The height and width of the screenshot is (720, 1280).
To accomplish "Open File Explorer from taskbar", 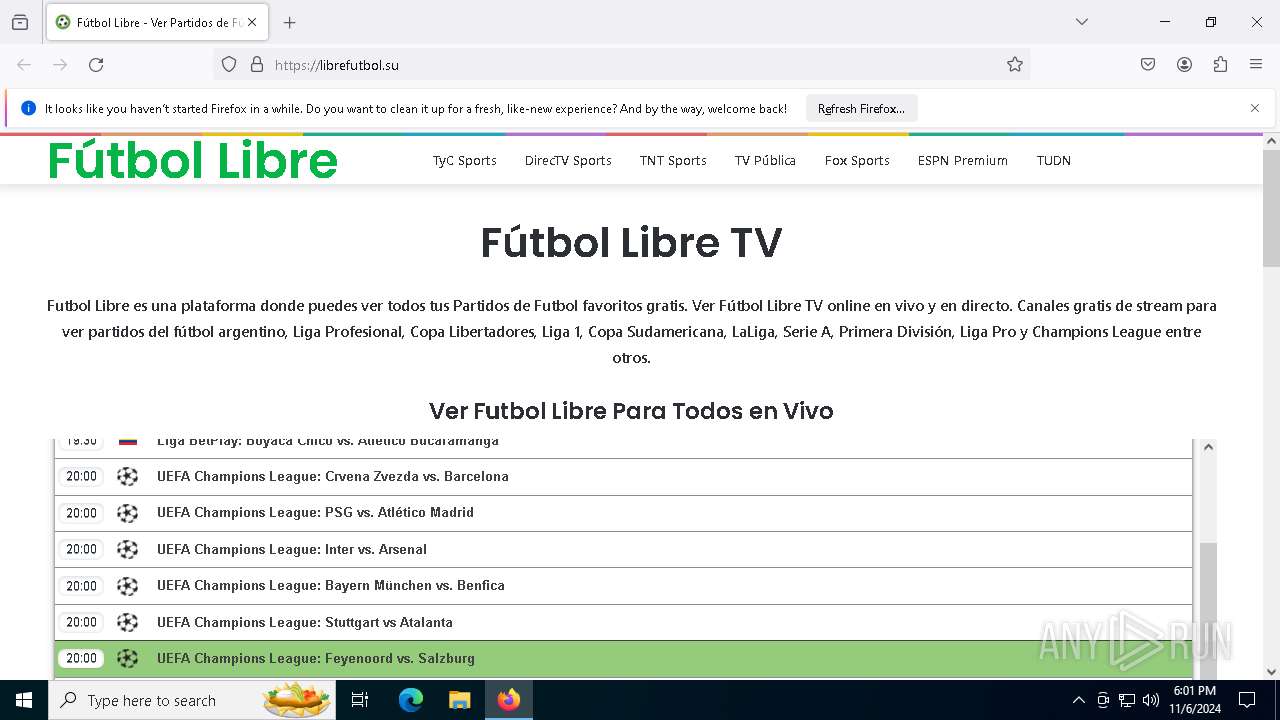I will (459, 700).
